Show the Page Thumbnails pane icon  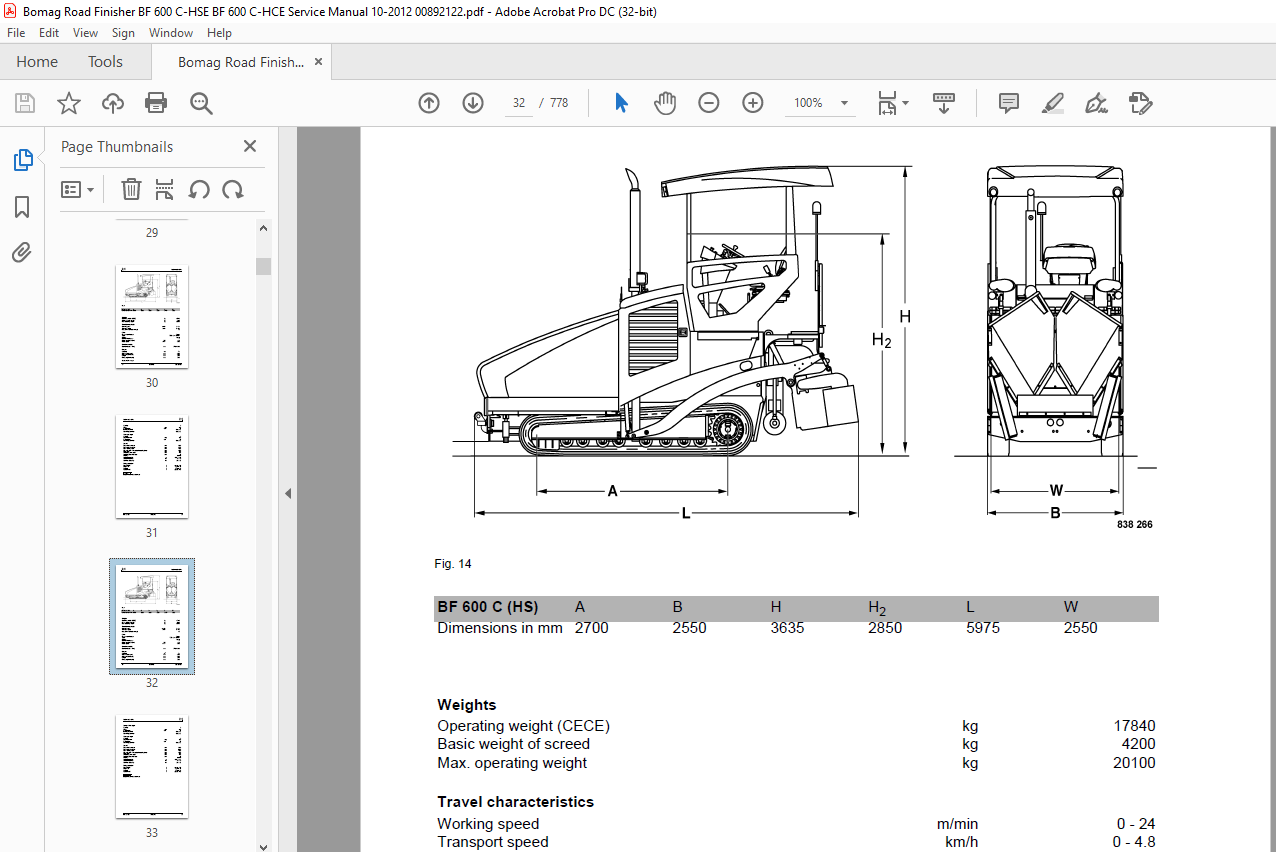[22, 159]
